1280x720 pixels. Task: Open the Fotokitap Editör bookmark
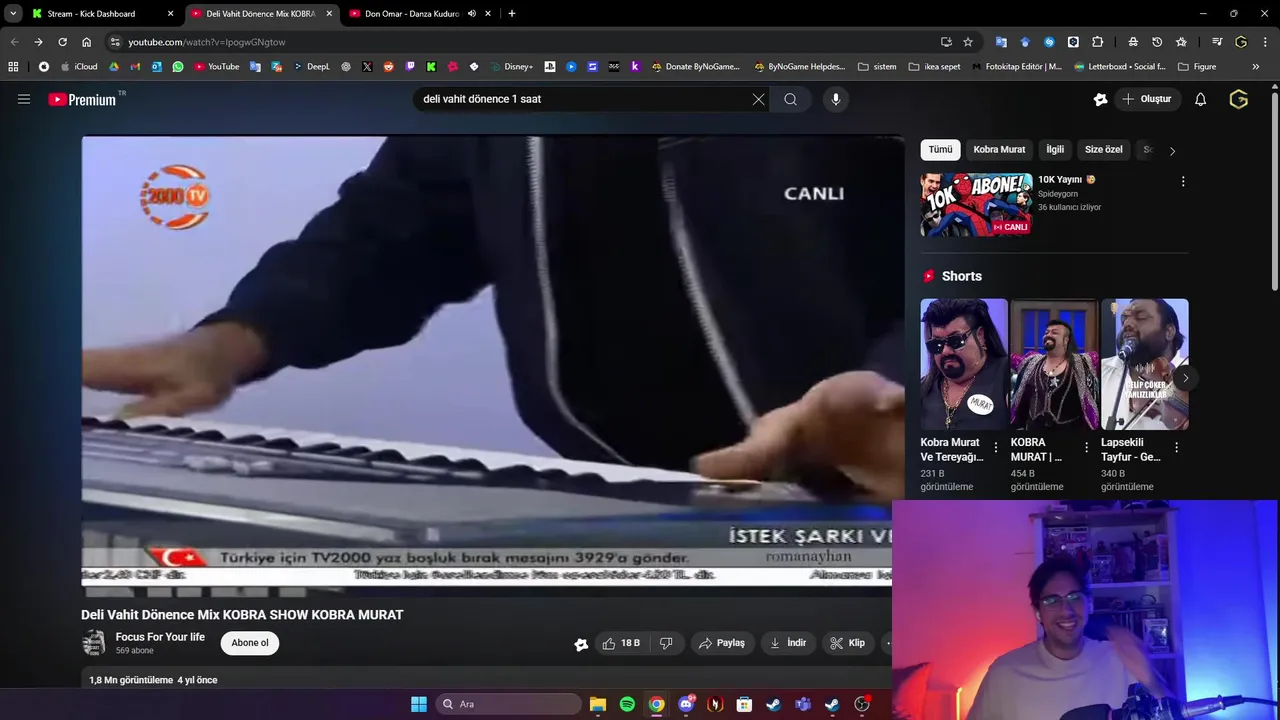coord(1016,67)
